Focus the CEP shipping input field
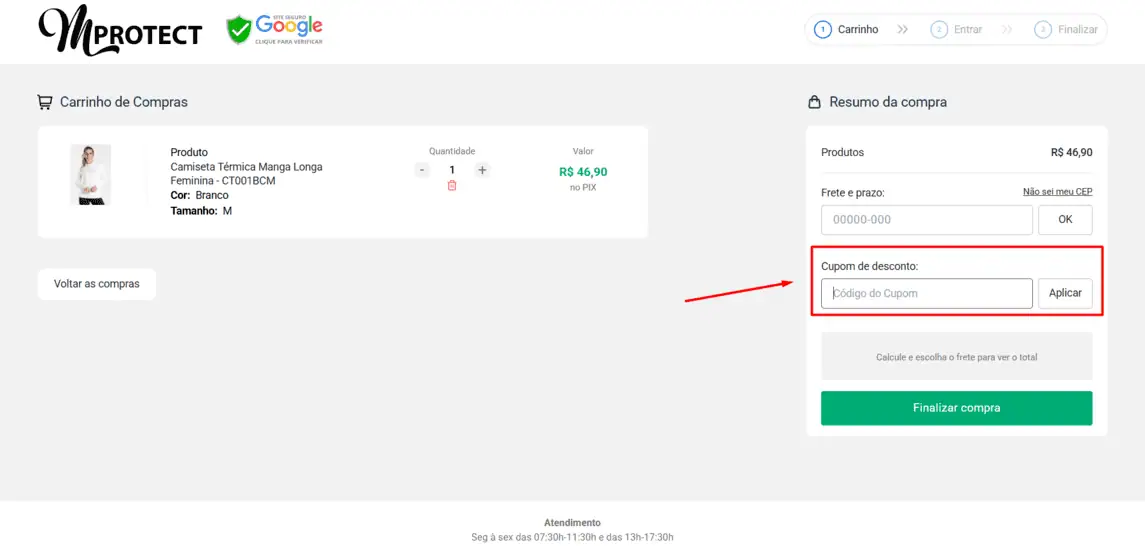This screenshot has height=546, width=1145. 927,220
